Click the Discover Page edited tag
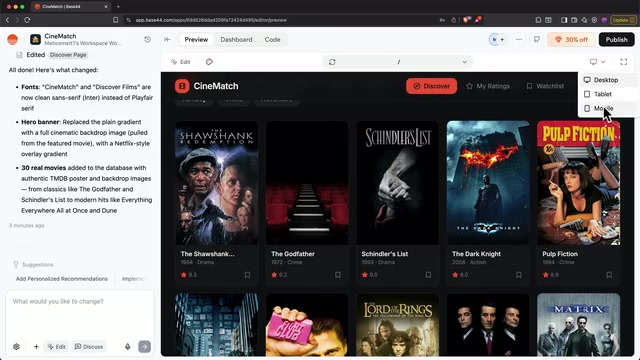The image size is (640, 360). tap(68, 55)
